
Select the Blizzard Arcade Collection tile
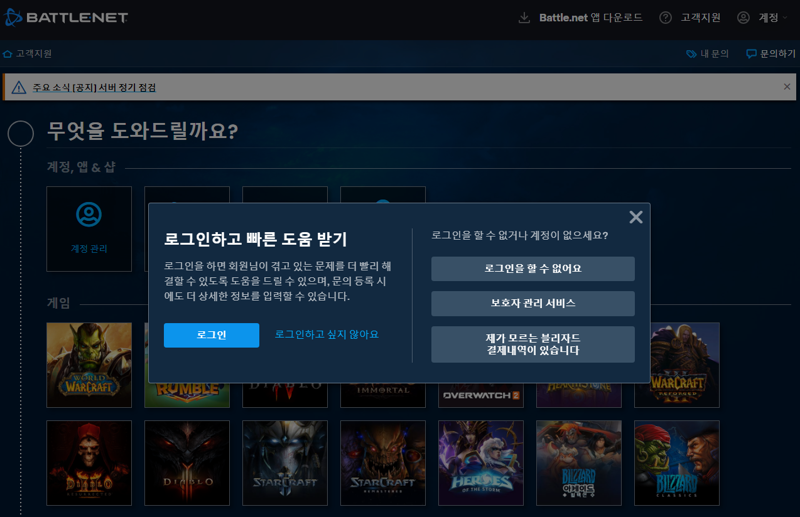tap(579, 463)
